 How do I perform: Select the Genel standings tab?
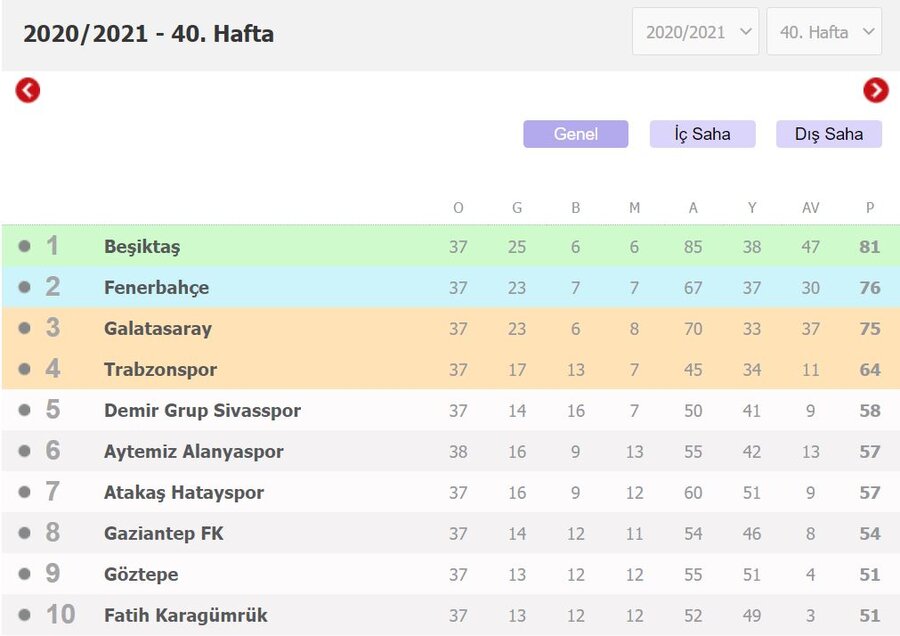pyautogui.click(x=576, y=134)
